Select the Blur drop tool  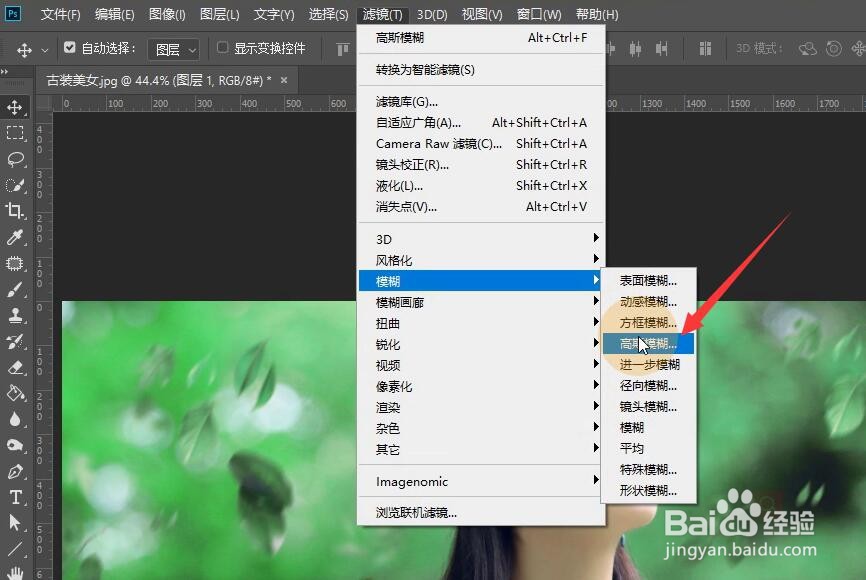coord(15,419)
